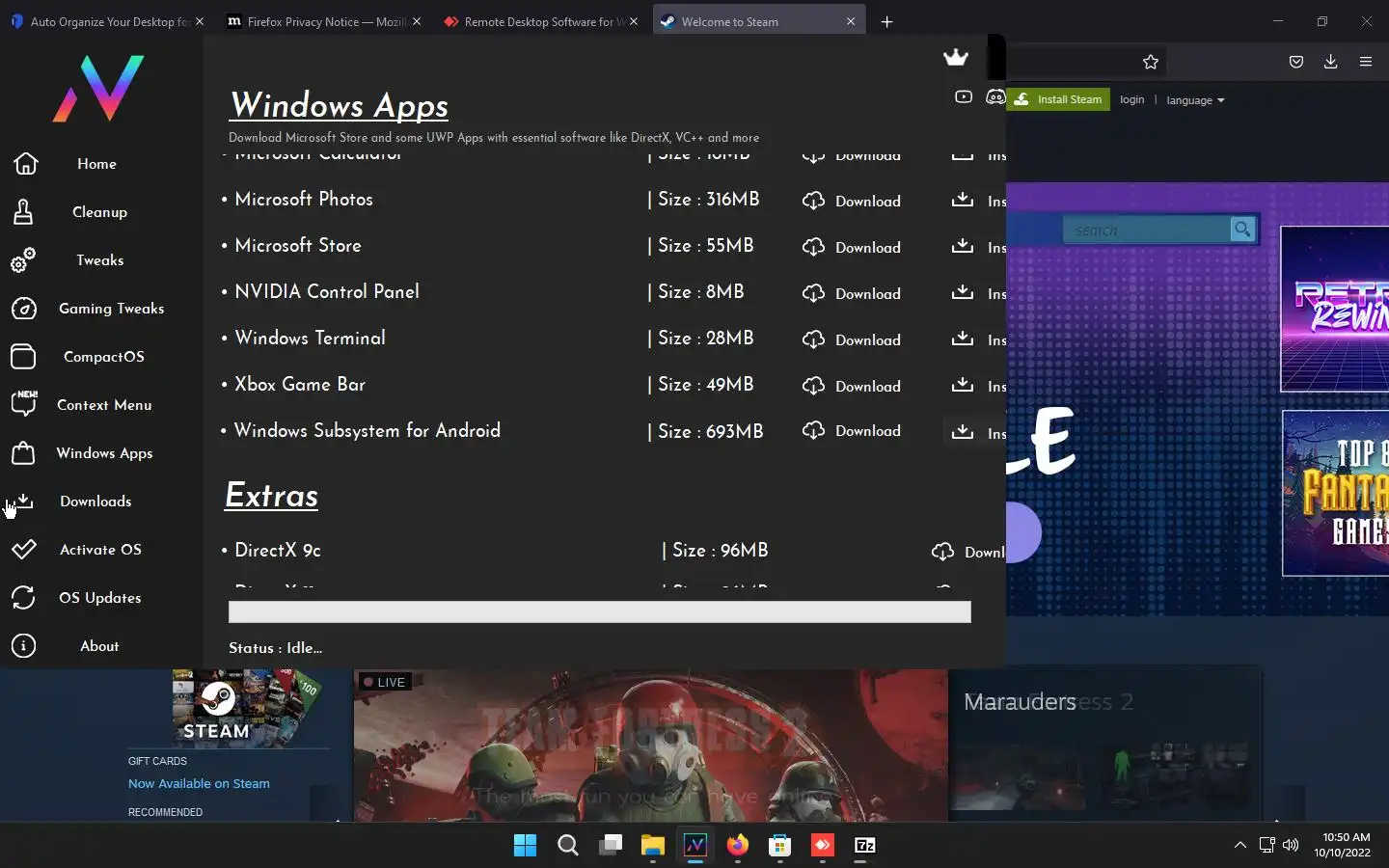Click Steam search magnifier button

[x=1242, y=230]
